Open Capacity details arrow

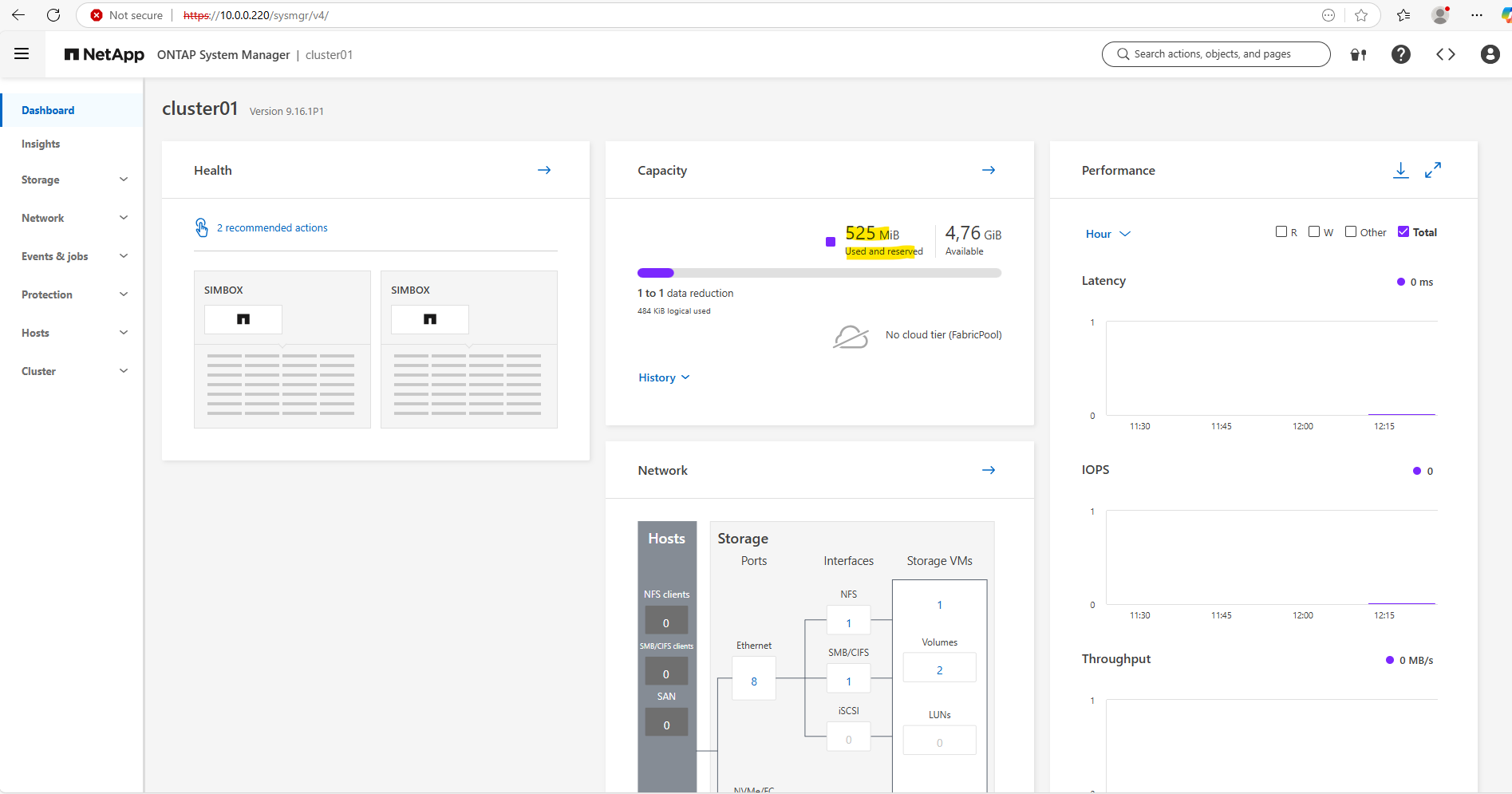(989, 170)
